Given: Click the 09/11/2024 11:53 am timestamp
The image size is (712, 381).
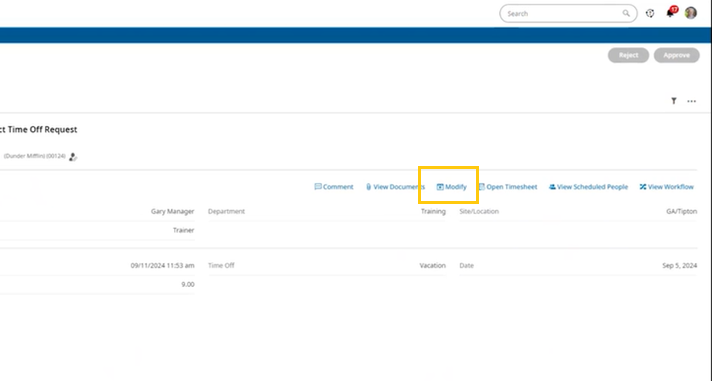Looking at the screenshot, I should coord(163,265).
